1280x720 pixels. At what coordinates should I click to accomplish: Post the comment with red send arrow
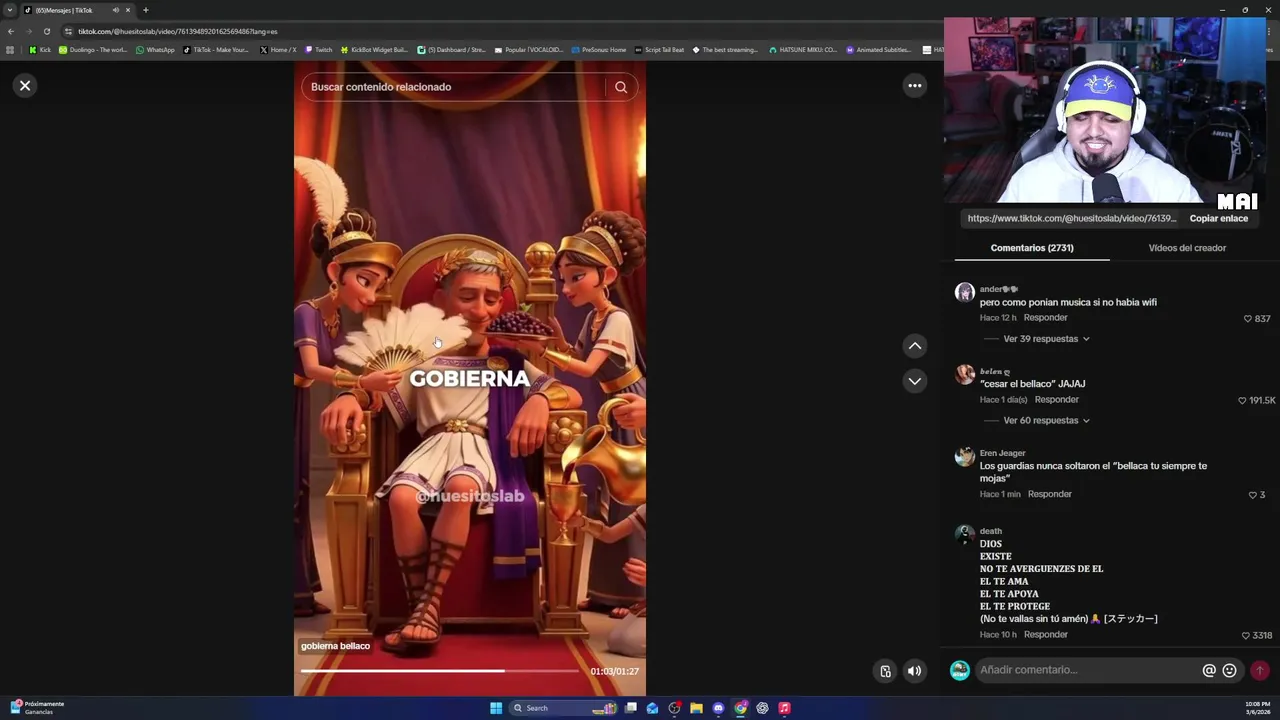click(1260, 671)
